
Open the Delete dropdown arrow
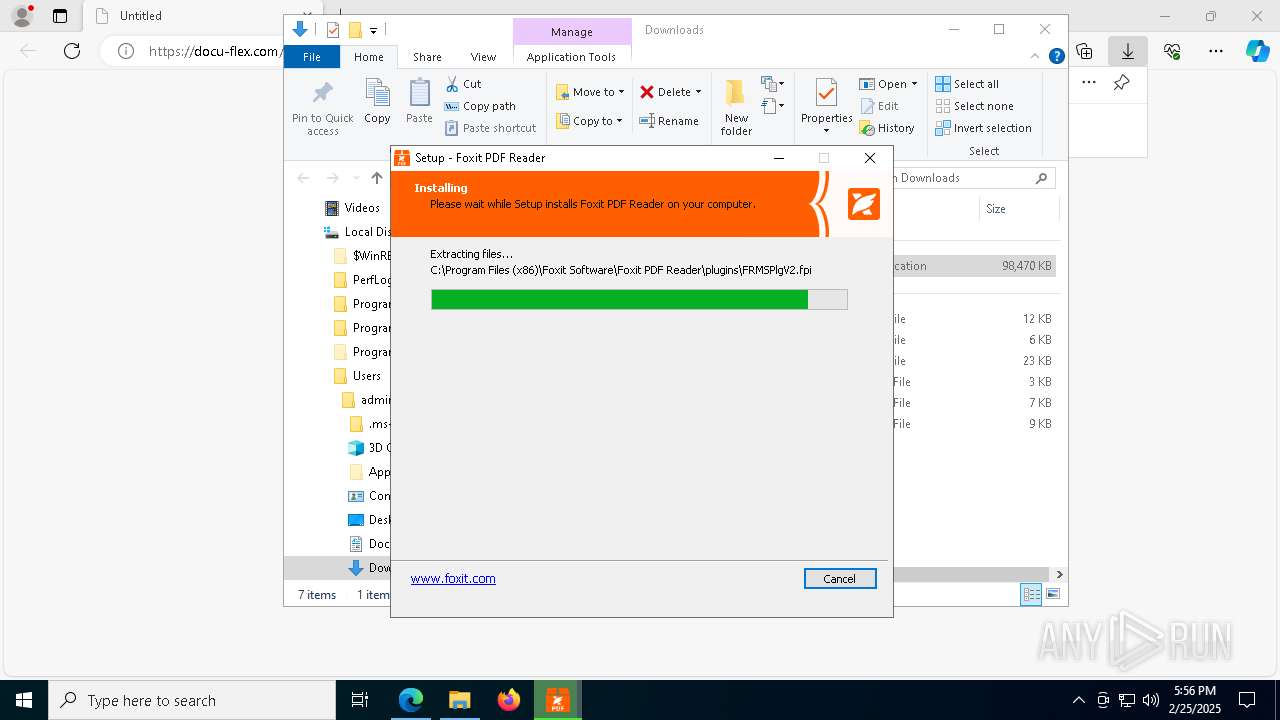[698, 92]
